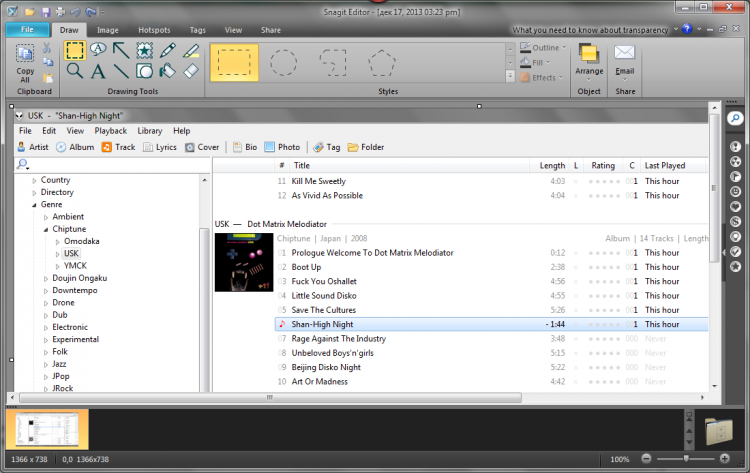Click the flag tag icon in sidebar
Screen dimensions: 750x473
click(735, 176)
